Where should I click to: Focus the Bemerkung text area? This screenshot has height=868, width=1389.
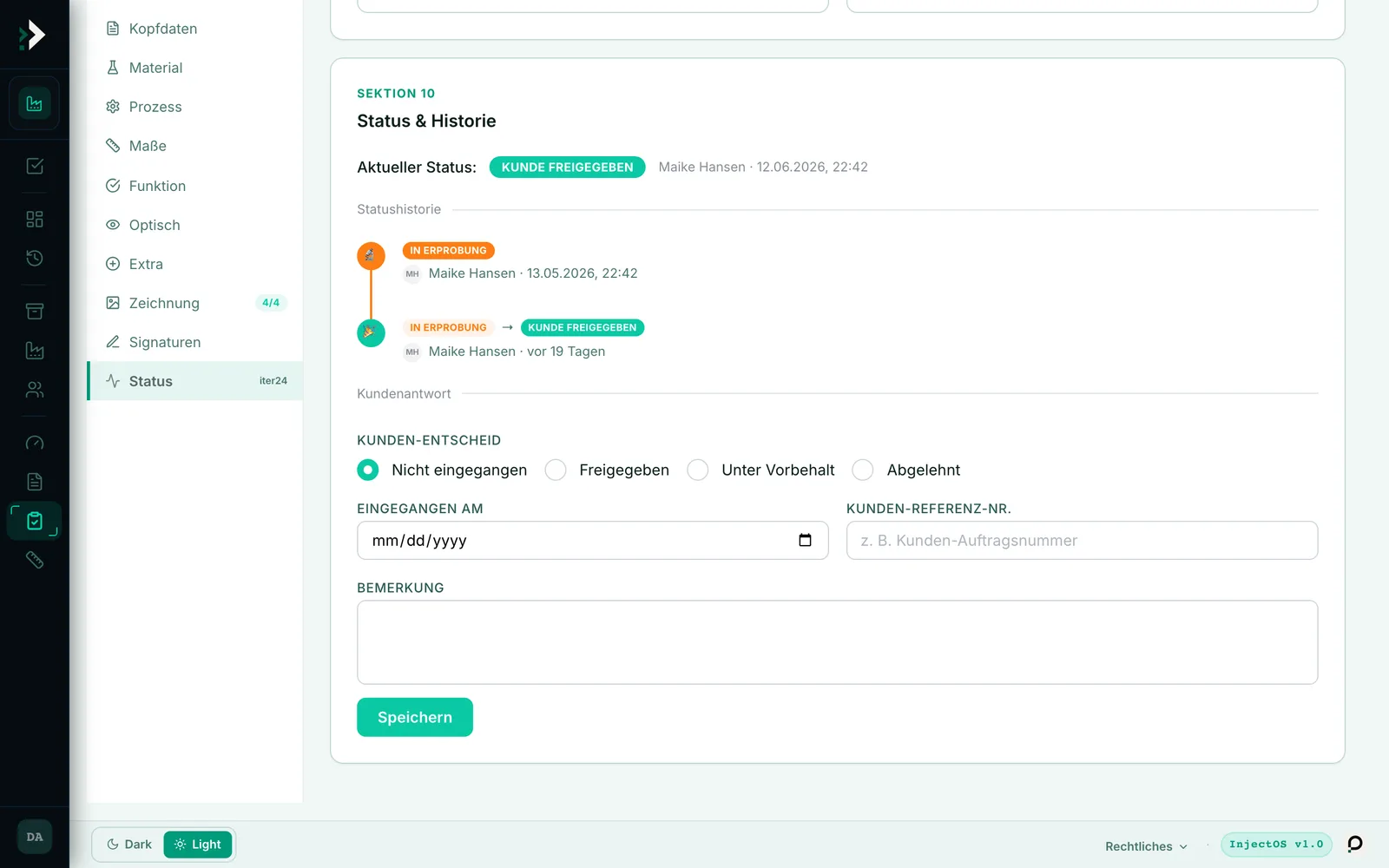coord(838,642)
